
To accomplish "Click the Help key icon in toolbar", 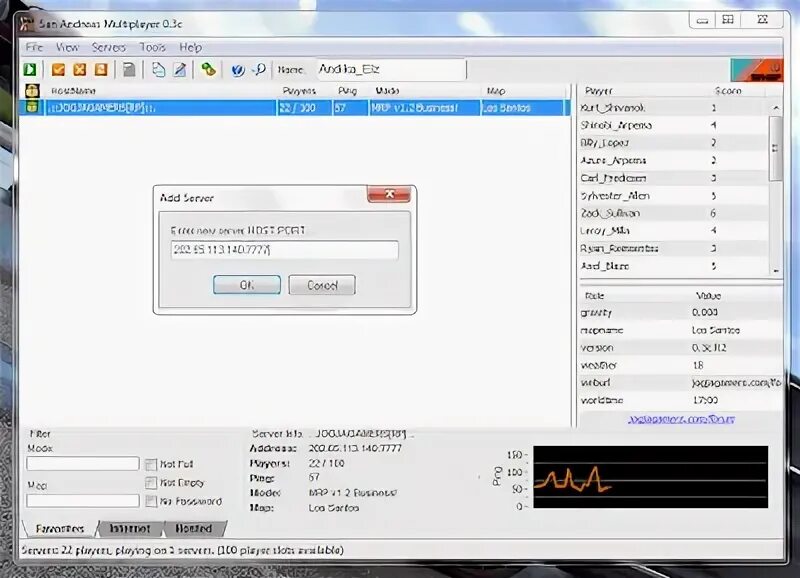I will pyautogui.click(x=259, y=69).
